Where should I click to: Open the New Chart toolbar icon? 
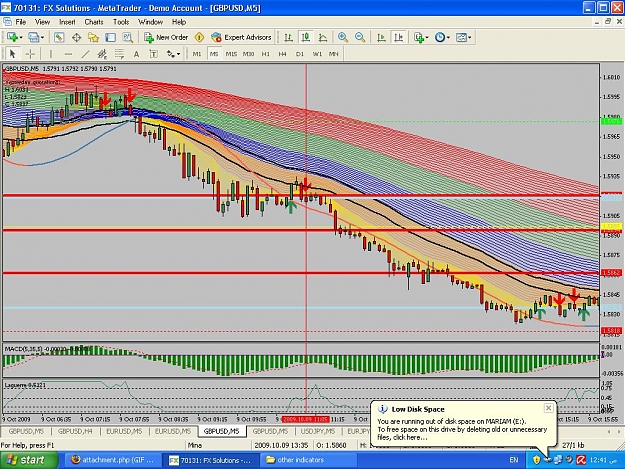[12, 37]
